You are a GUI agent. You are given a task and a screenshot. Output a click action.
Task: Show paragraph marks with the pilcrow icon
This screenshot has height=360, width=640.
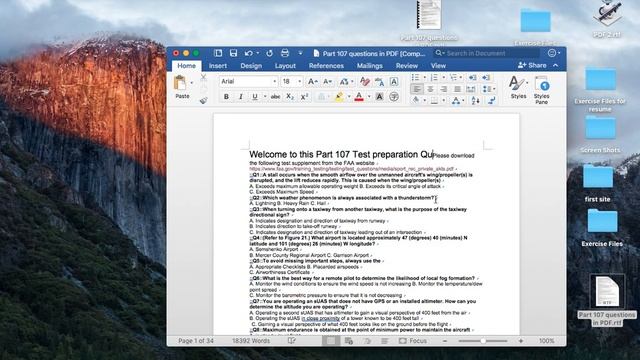491,100
